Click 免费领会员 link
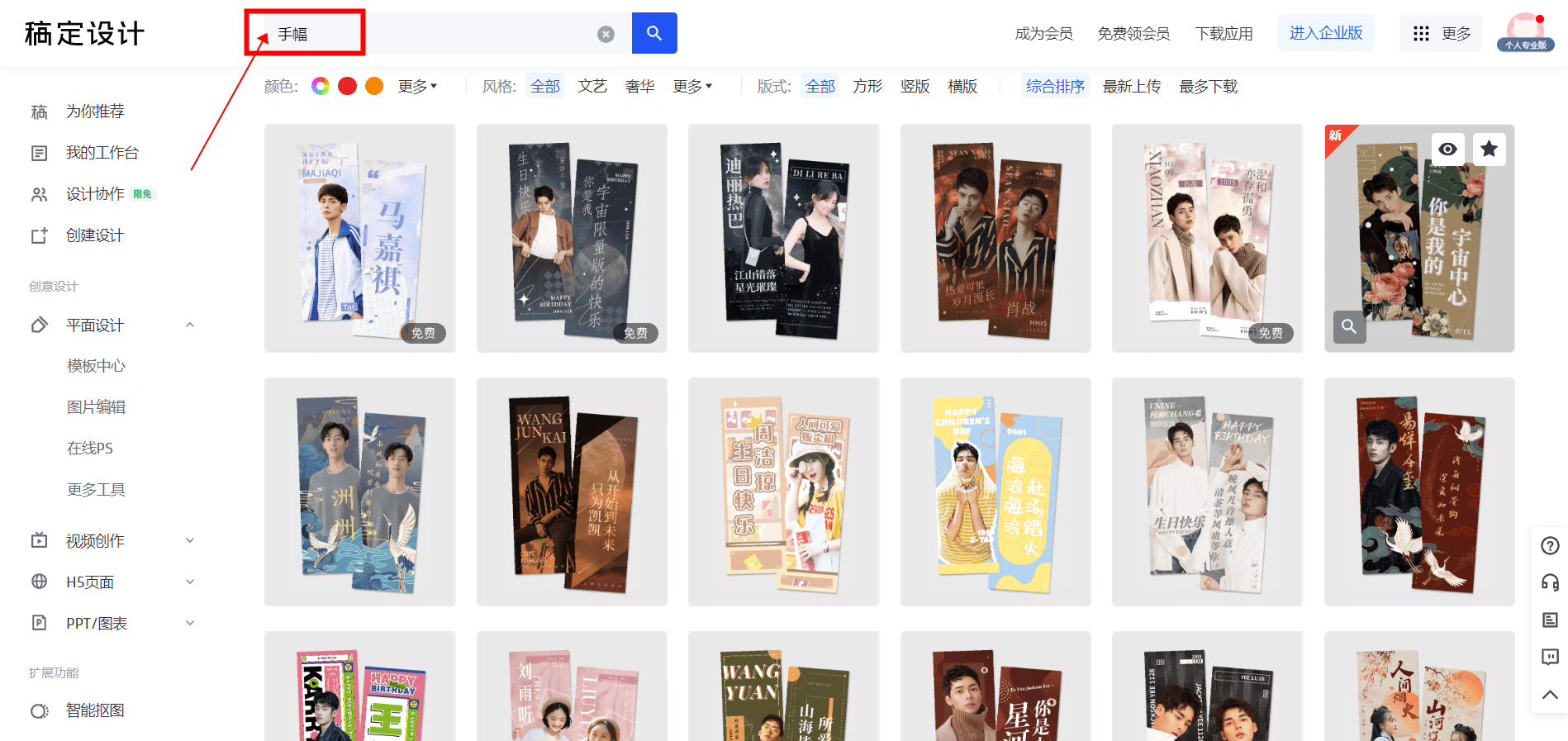 1133,34
